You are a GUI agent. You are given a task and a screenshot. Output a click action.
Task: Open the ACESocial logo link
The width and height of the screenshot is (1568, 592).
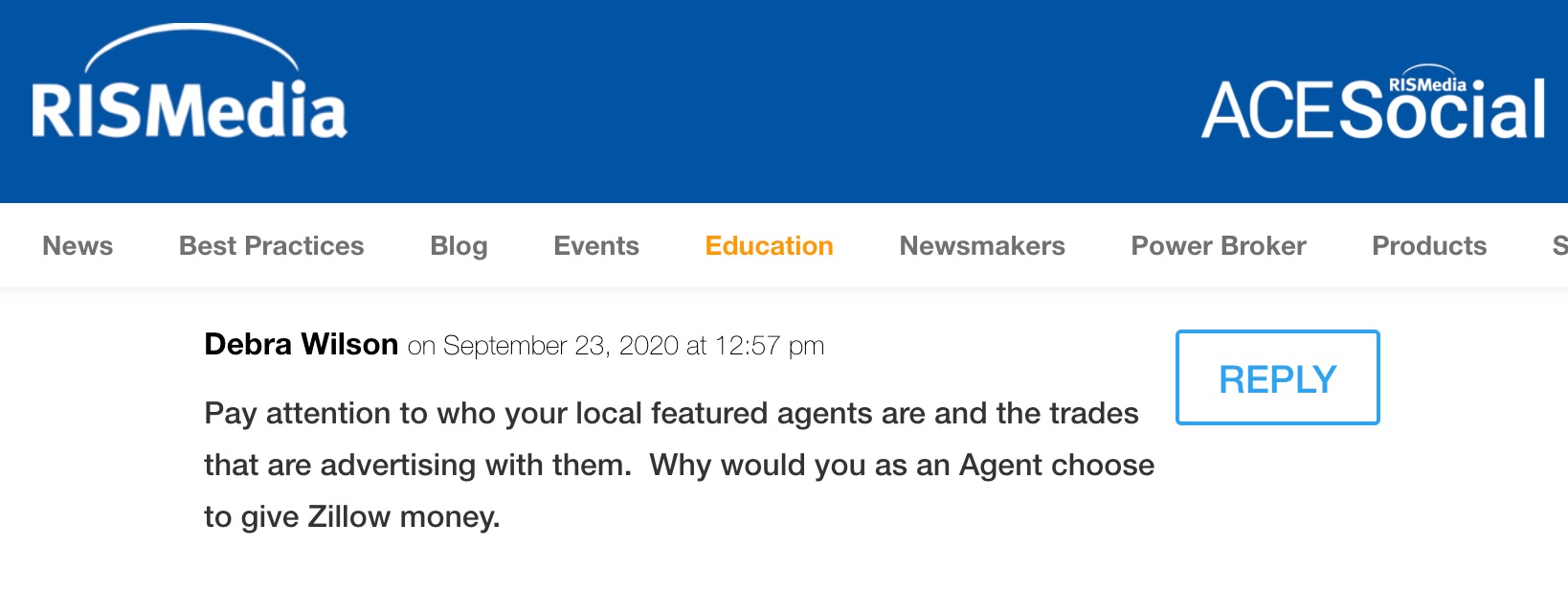[1374, 103]
